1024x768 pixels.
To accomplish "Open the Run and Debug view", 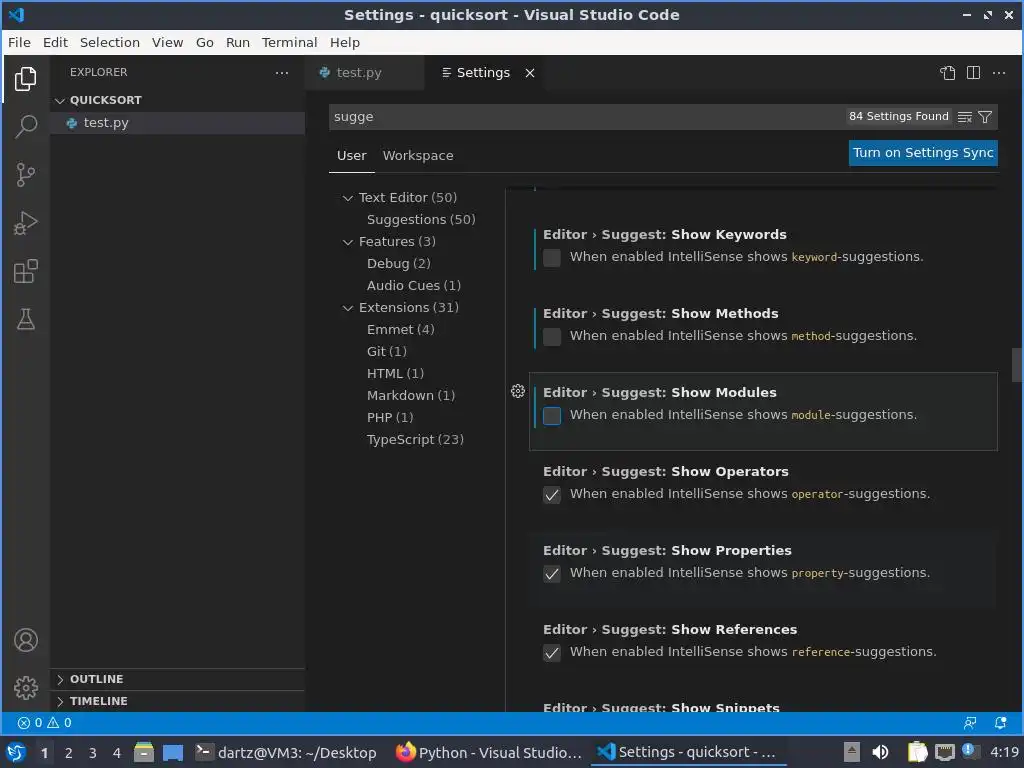I will pyautogui.click(x=25, y=223).
